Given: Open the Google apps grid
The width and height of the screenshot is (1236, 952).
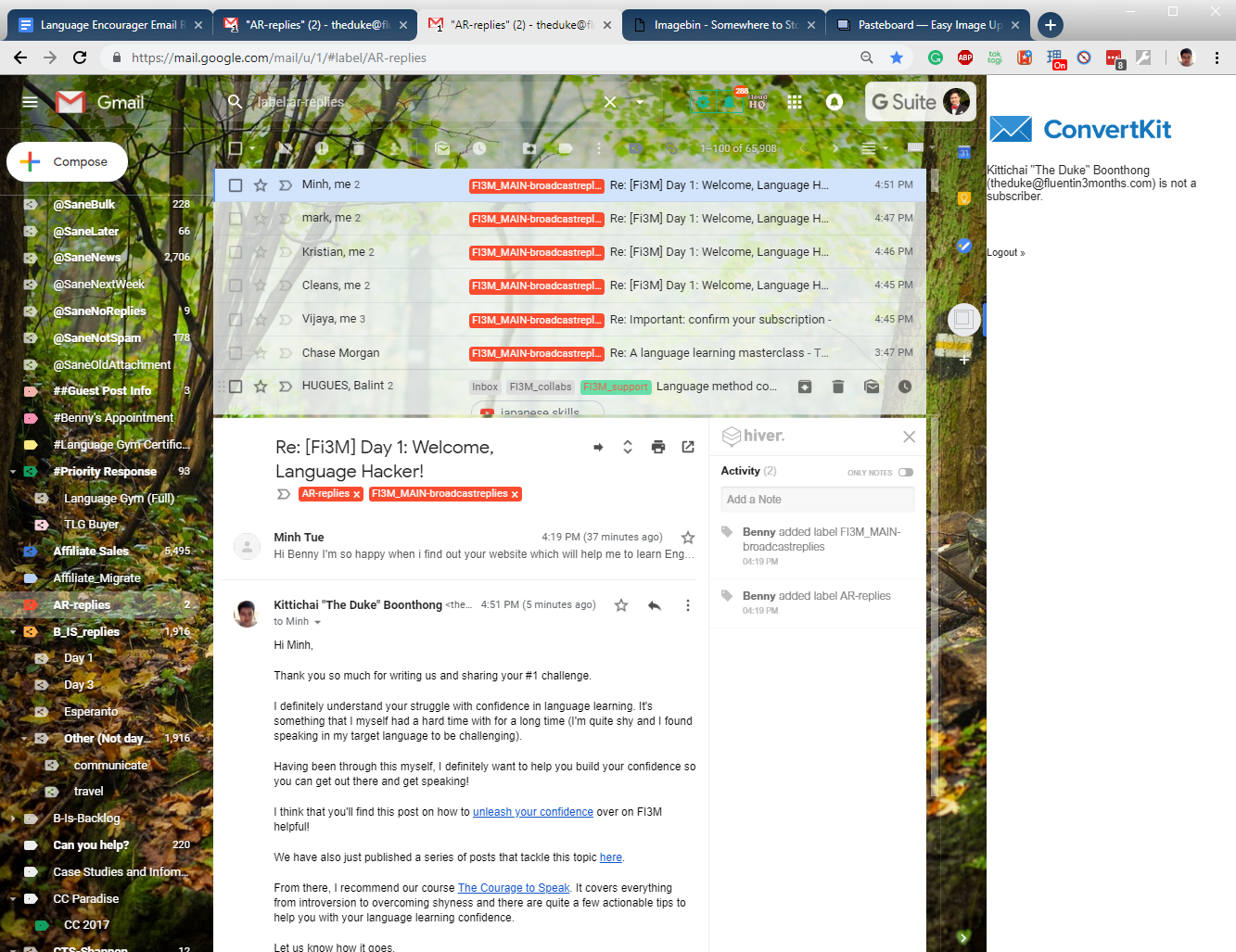Looking at the screenshot, I should coord(795,102).
